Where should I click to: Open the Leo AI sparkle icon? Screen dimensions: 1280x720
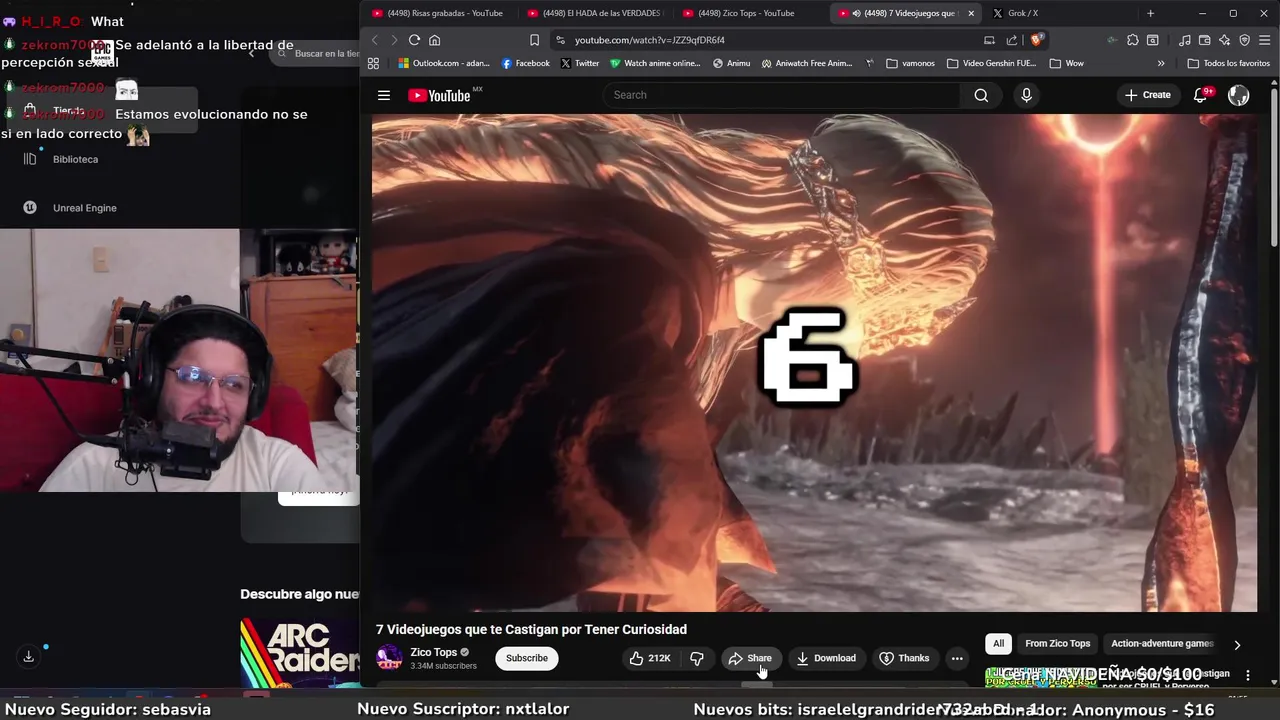[x=1224, y=40]
